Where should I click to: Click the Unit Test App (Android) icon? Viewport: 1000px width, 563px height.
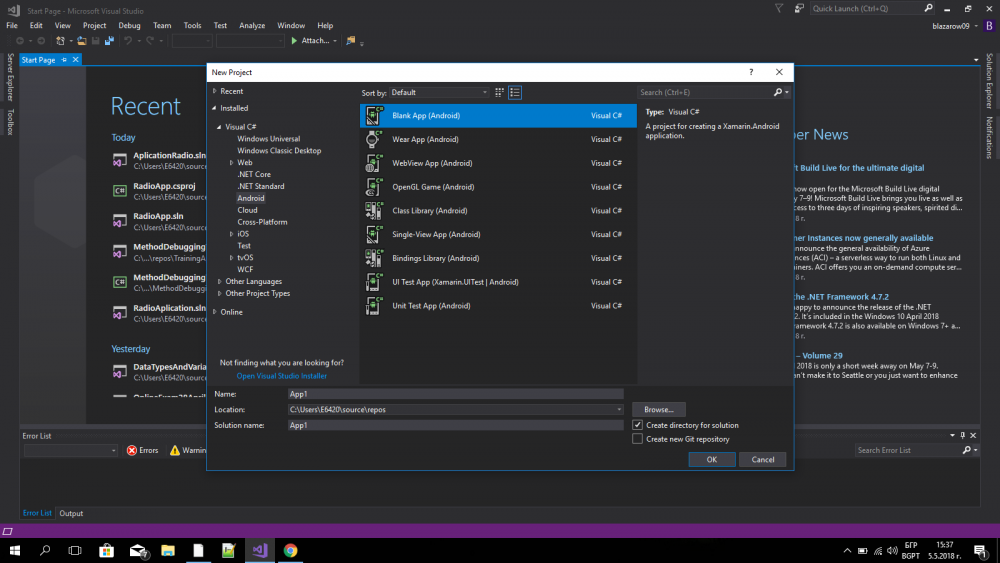click(374, 305)
